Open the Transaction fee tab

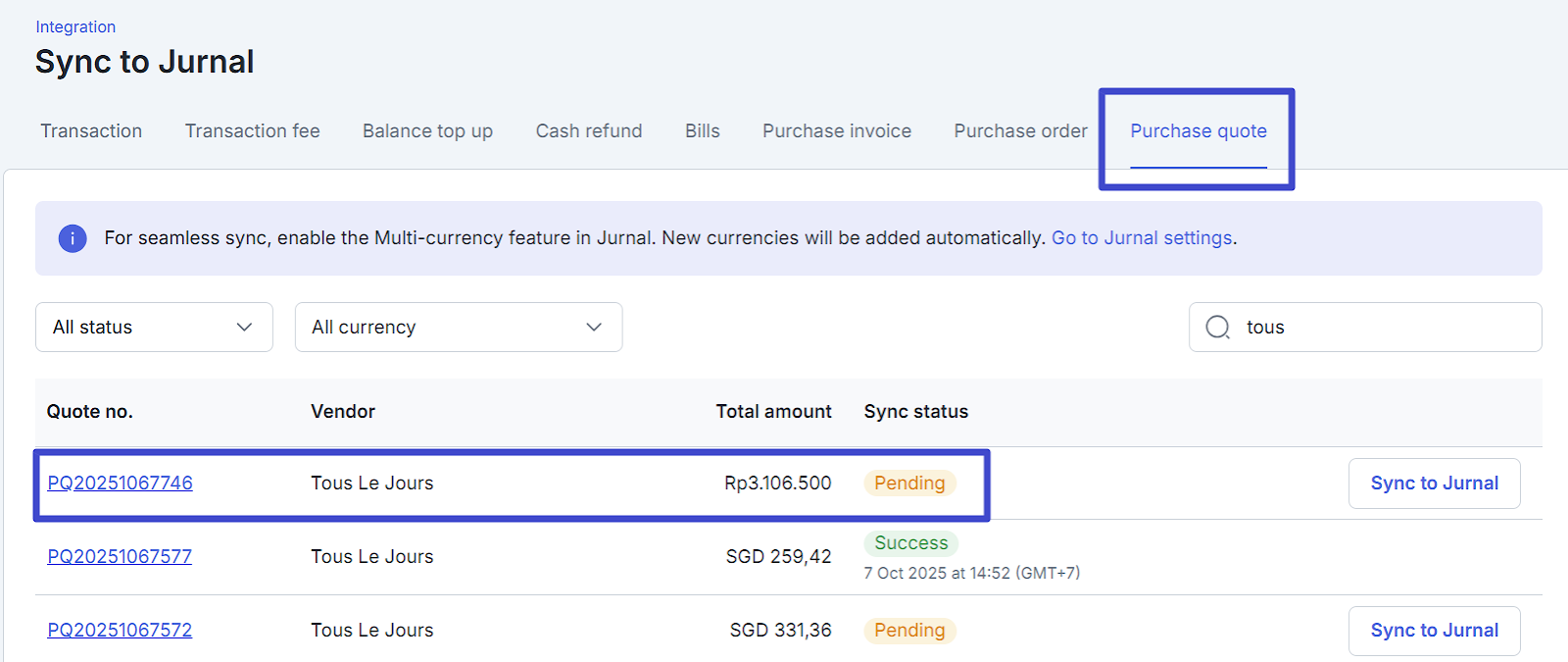tap(252, 131)
